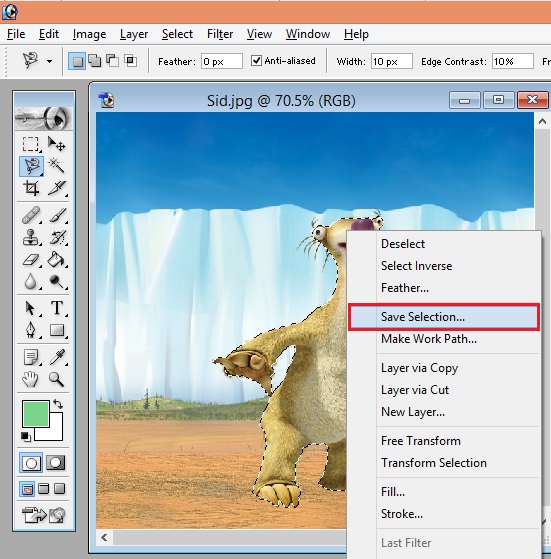Open the View menu
551x559 pixels.
(259, 34)
